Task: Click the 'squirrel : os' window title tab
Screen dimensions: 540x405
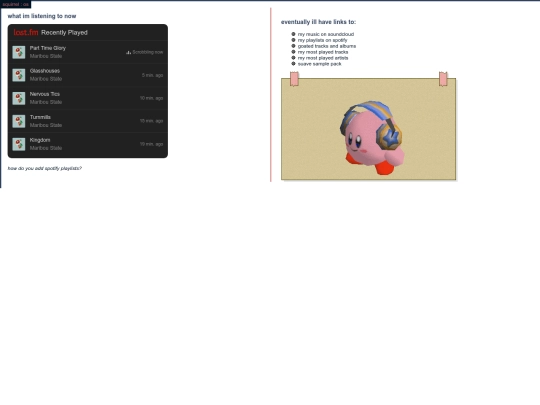Action: [15, 4]
